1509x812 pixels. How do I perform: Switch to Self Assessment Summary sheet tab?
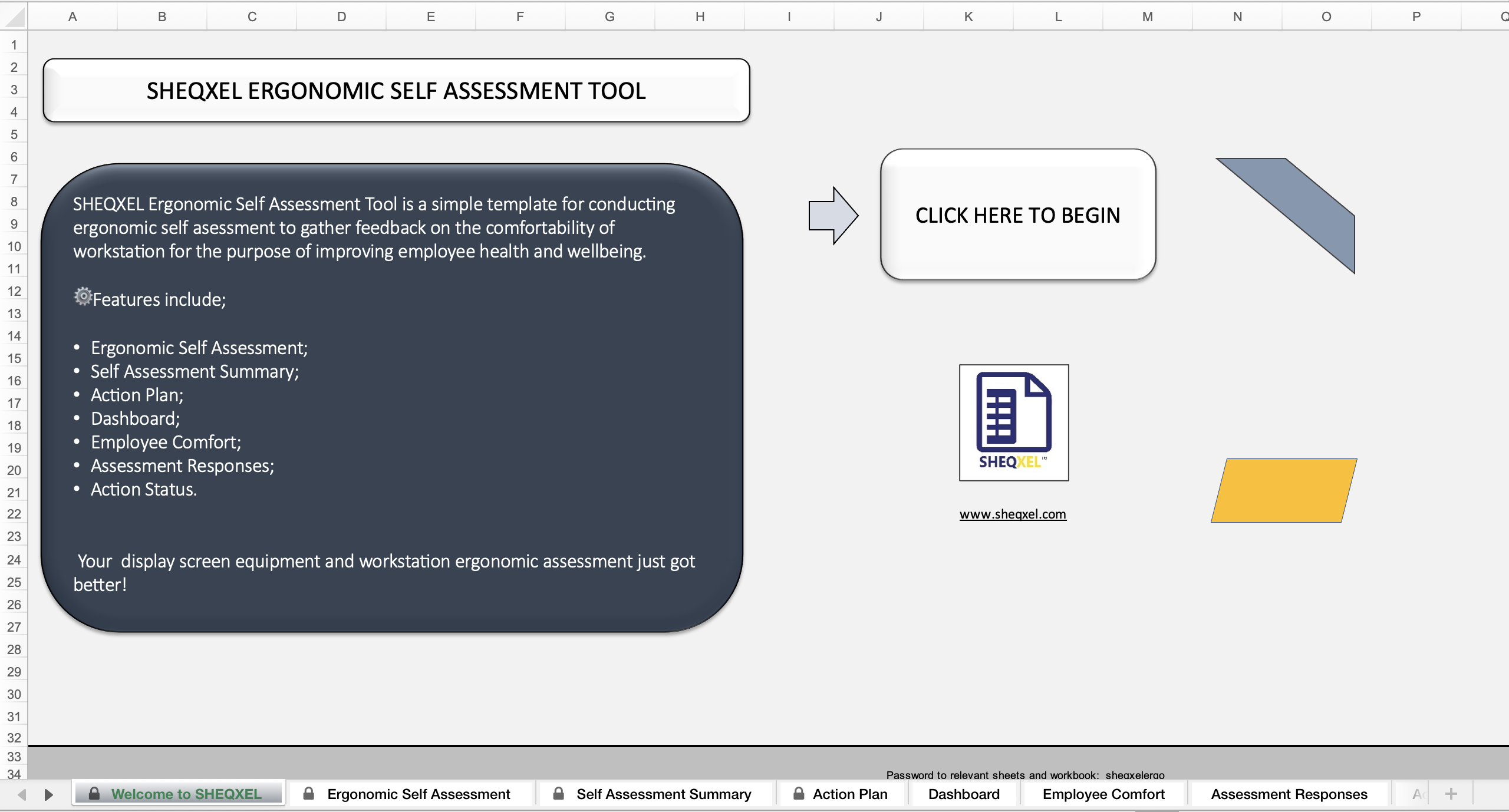pos(656,794)
